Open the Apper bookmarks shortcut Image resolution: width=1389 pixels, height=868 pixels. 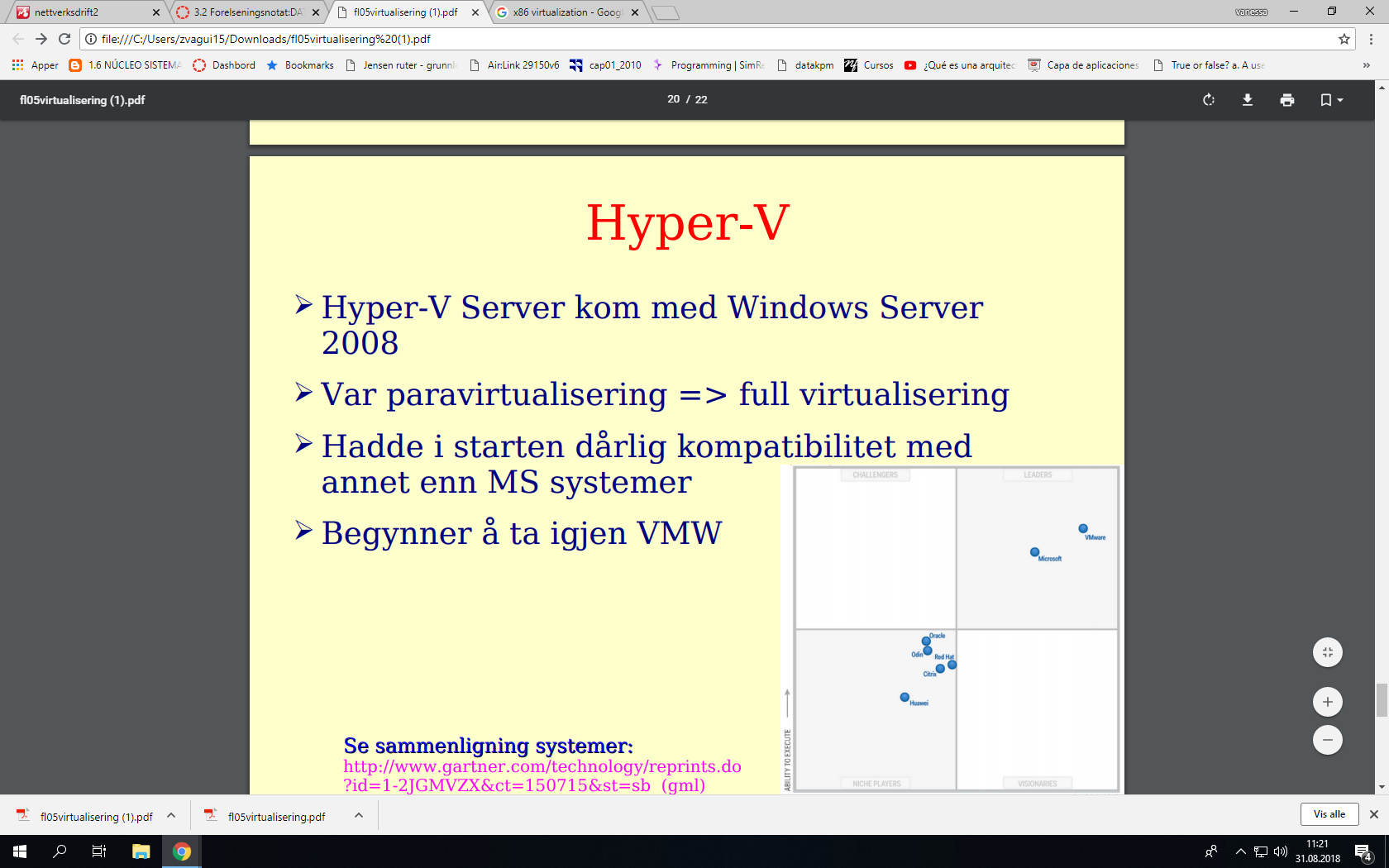click(35, 65)
